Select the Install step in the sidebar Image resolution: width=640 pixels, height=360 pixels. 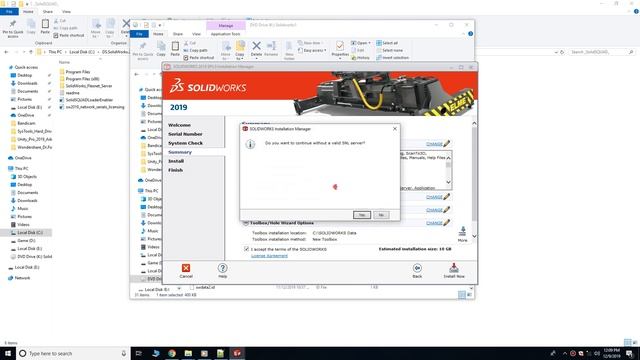176,161
